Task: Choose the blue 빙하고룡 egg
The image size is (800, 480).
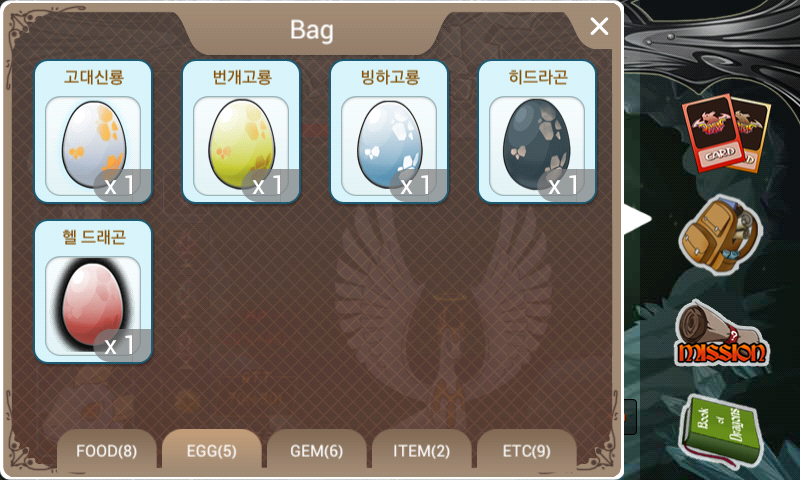Action: (x=389, y=132)
